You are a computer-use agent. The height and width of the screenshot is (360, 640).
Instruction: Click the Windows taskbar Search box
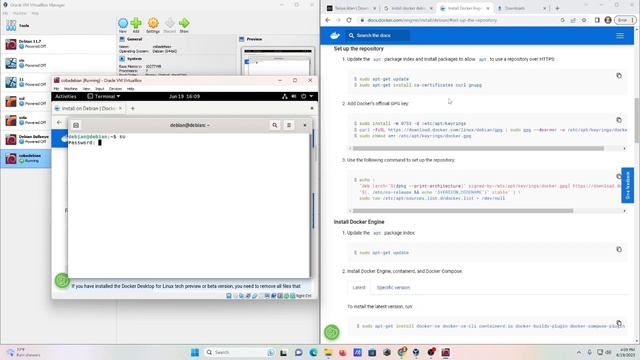point(240,352)
